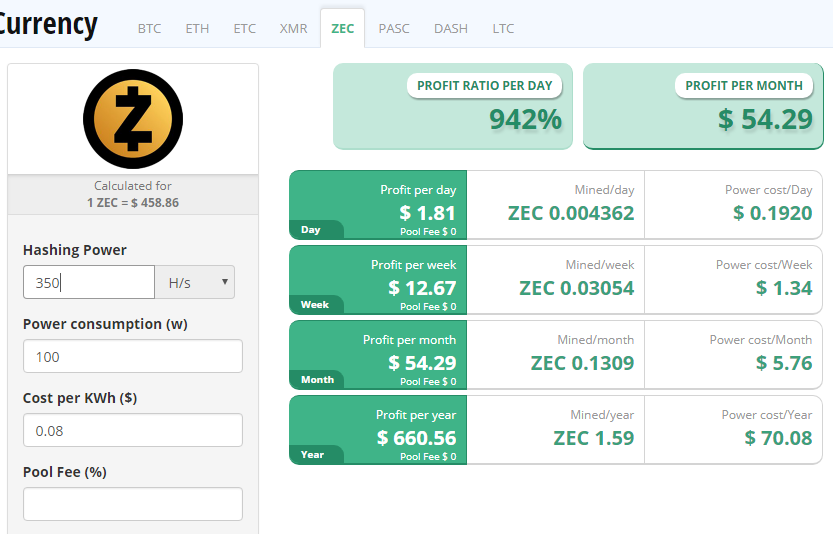Click the Mined/month ZEC value

tap(570, 363)
